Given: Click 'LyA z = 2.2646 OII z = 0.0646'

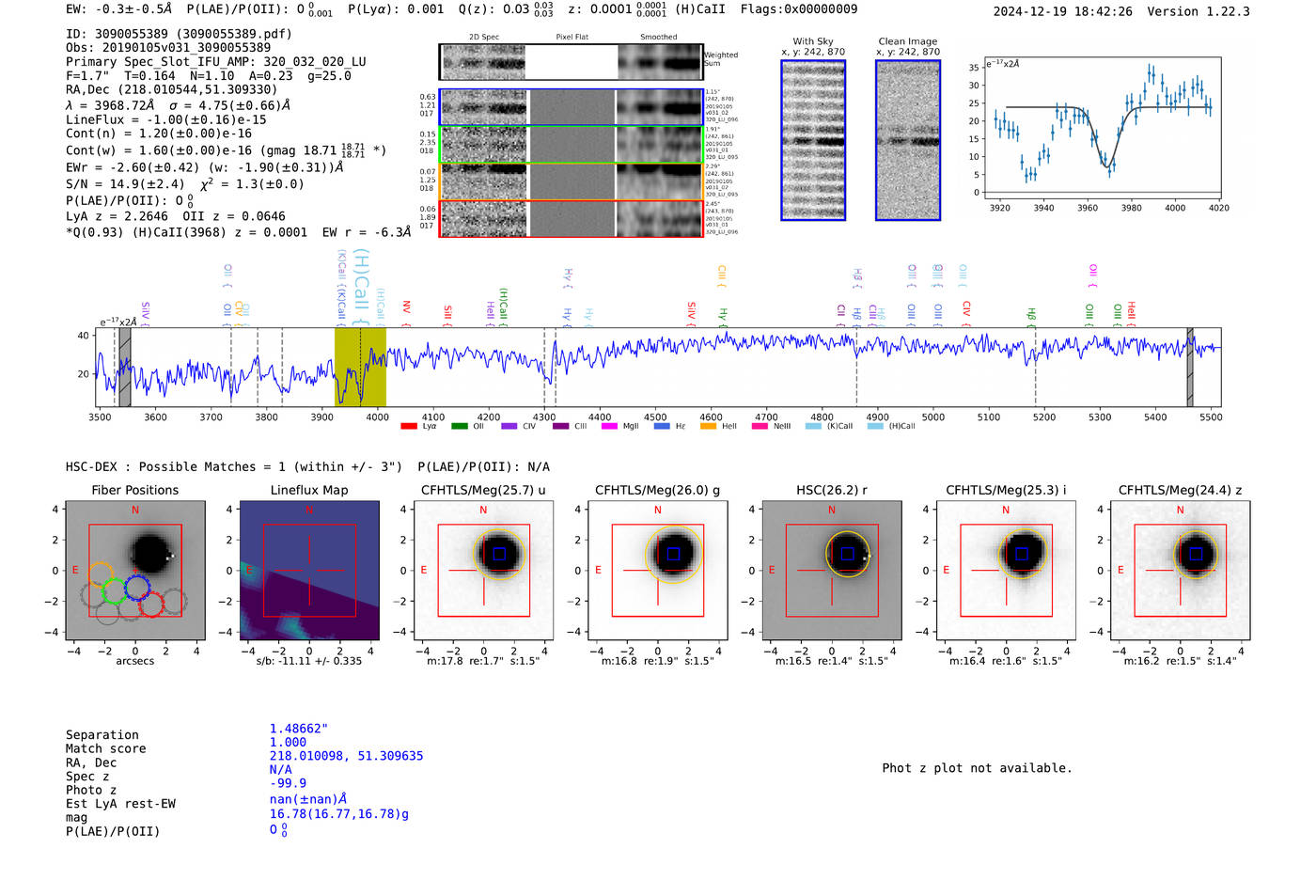Looking at the screenshot, I should [176, 216].
